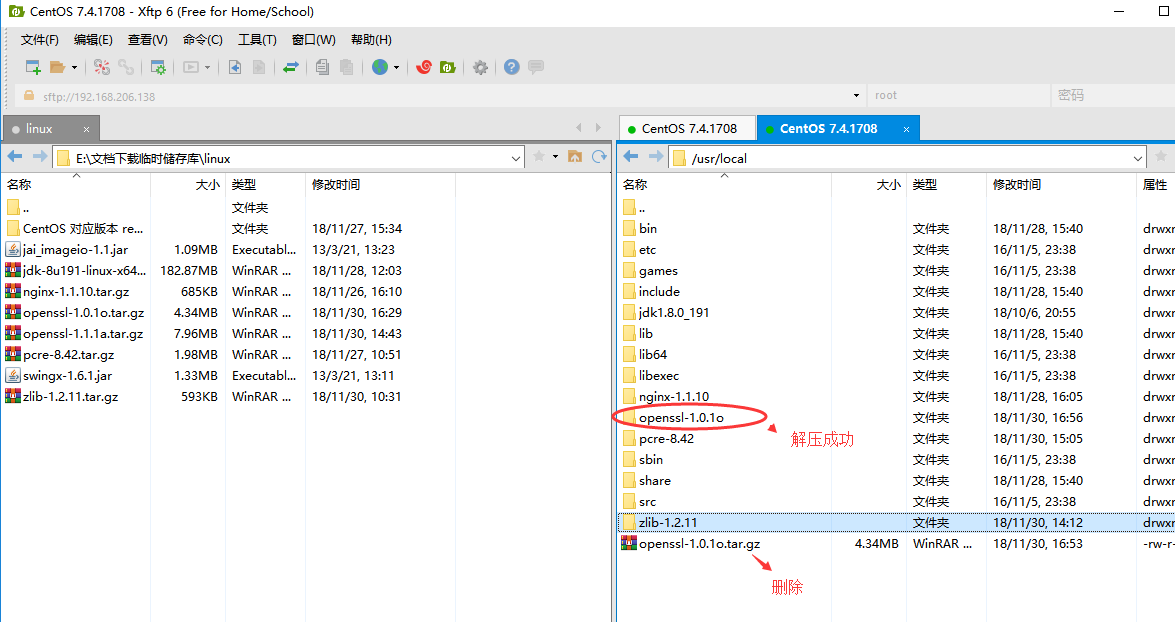Expand the terminal icon dropdown arrow
The image size is (1175, 622).
[x=208, y=67]
